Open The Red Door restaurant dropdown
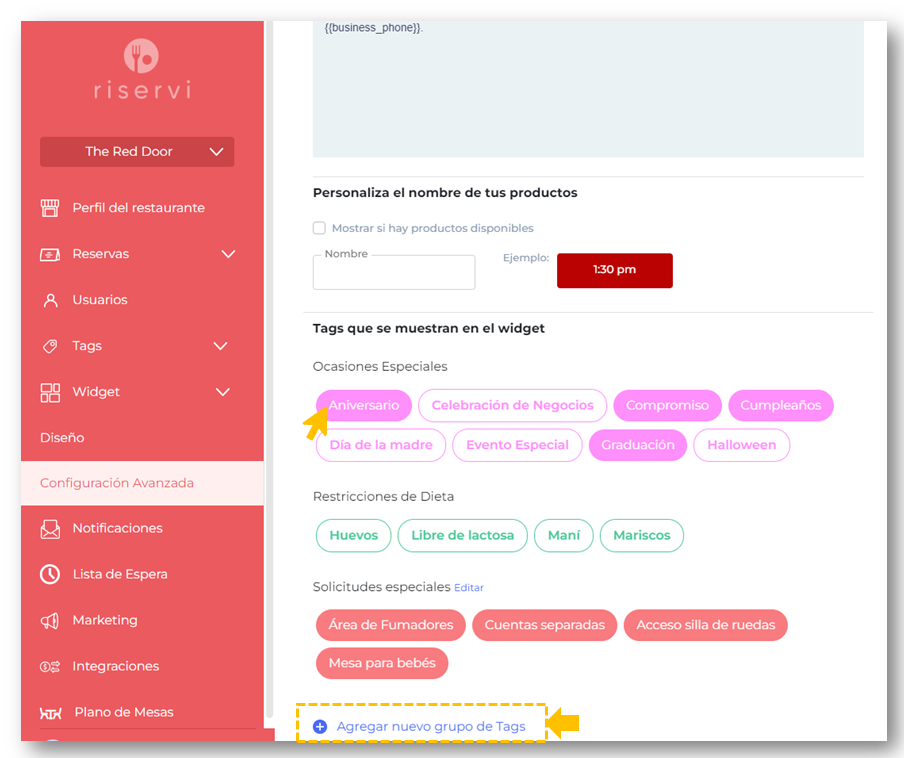The image size is (904, 758). tap(137, 152)
